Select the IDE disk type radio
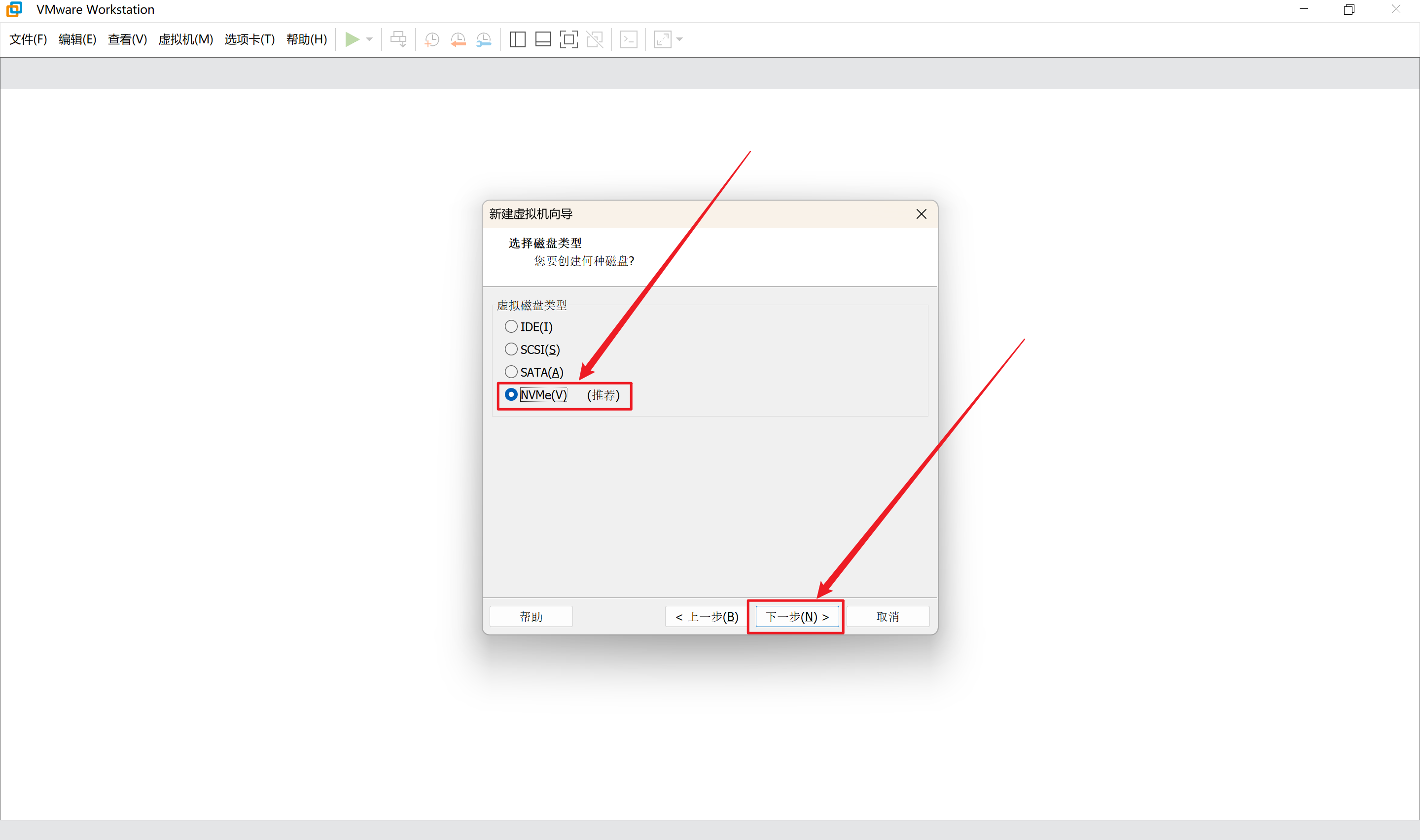The image size is (1420, 840). (x=511, y=327)
